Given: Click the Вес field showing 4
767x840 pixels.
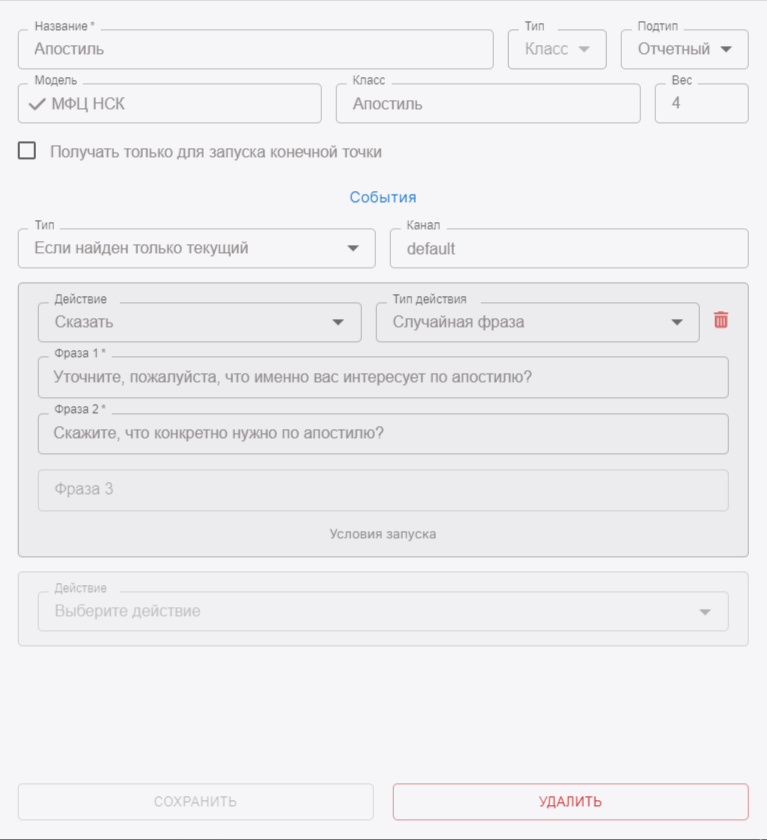Looking at the screenshot, I should coord(701,104).
